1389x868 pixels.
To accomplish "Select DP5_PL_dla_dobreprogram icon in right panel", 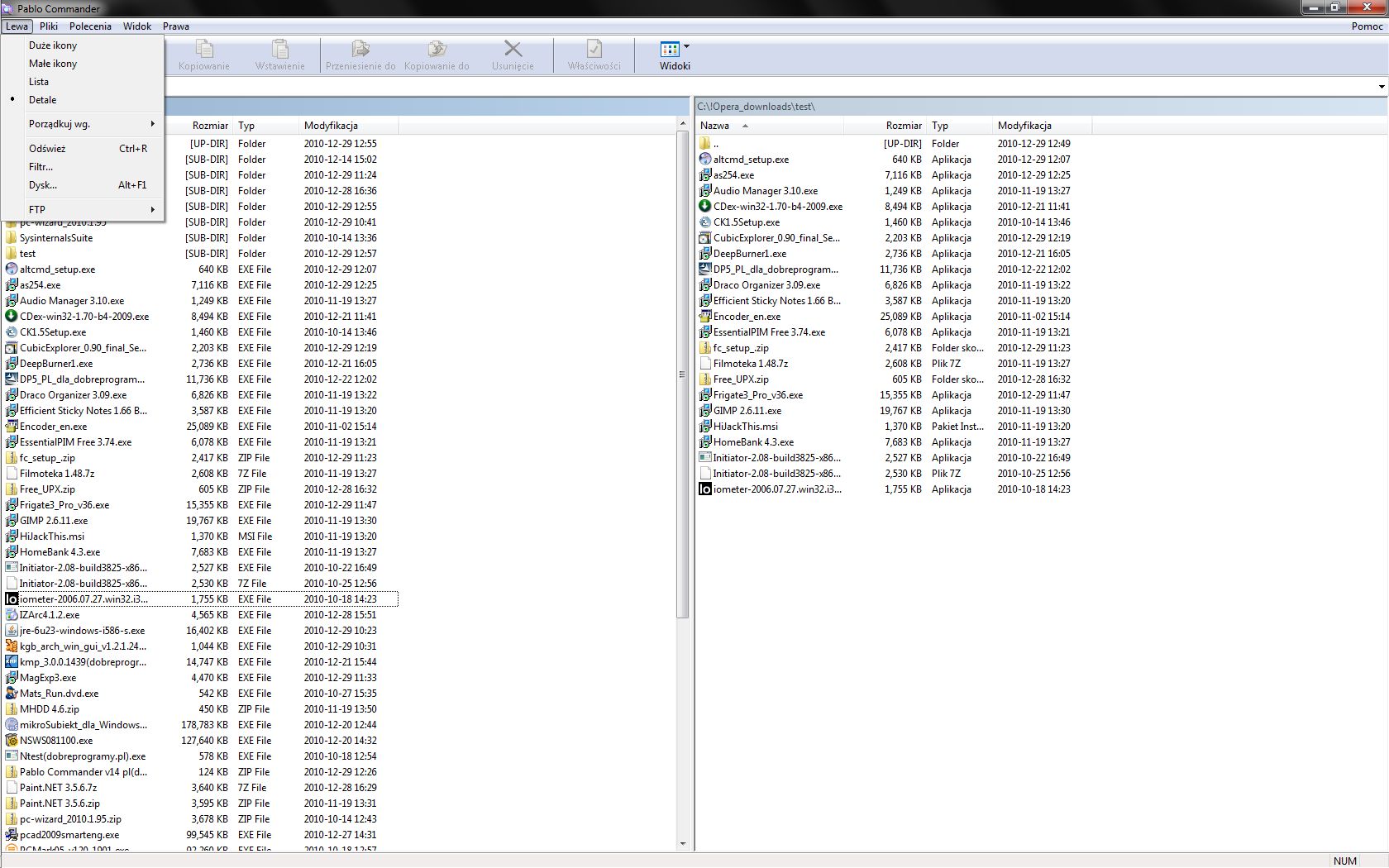I will tap(705, 269).
